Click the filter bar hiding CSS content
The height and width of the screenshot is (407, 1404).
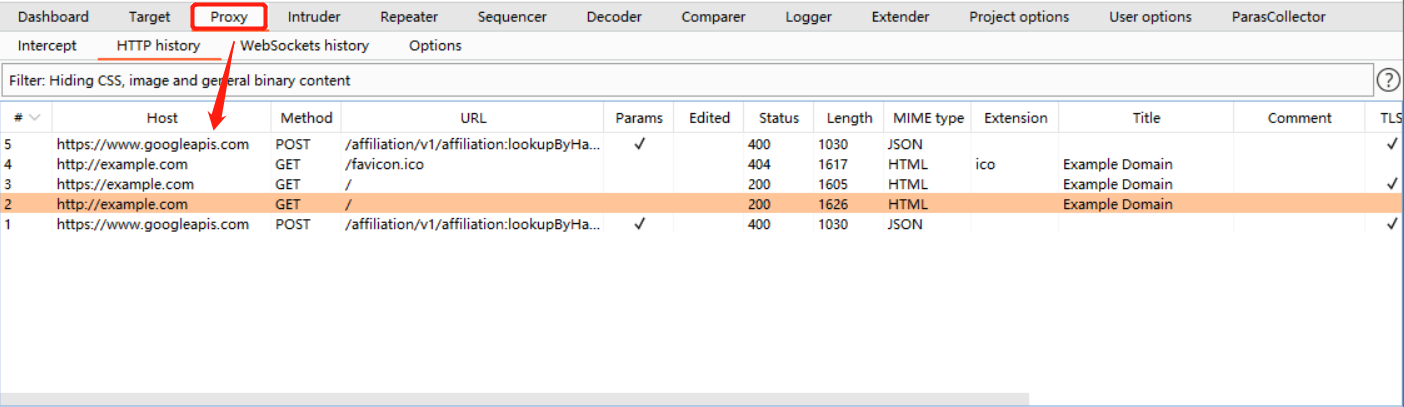[x=687, y=80]
